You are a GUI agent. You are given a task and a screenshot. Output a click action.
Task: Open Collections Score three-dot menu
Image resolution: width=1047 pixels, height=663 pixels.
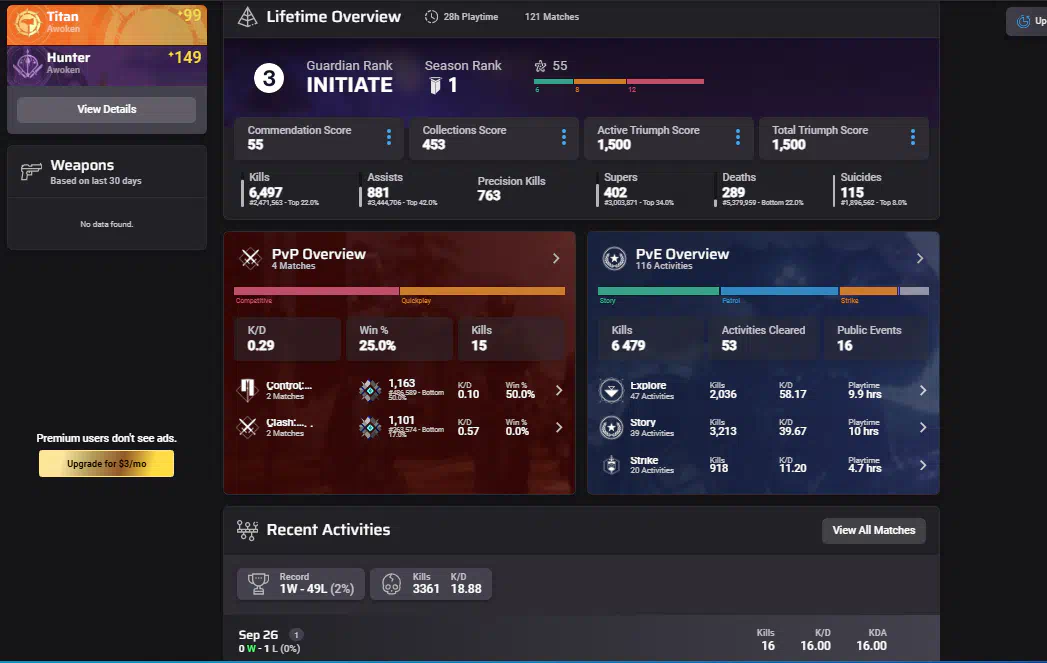564,137
